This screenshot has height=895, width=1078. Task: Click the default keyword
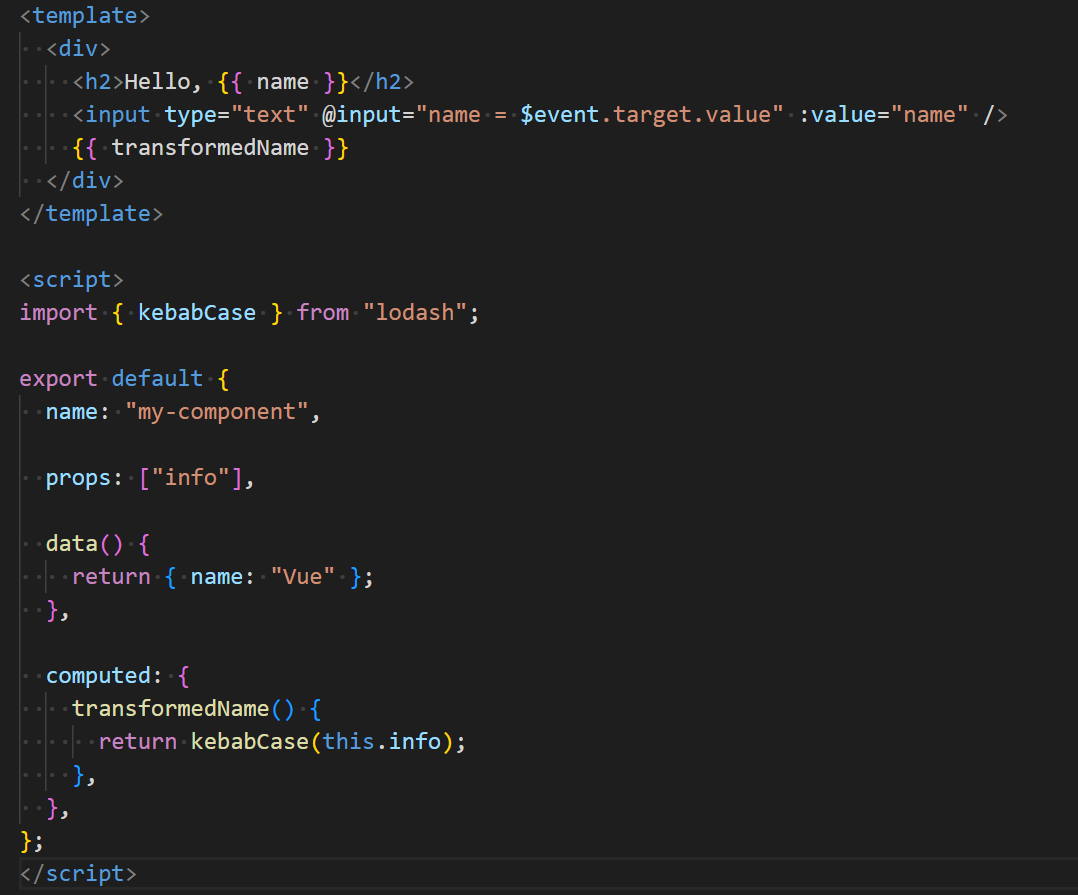[x=157, y=379]
